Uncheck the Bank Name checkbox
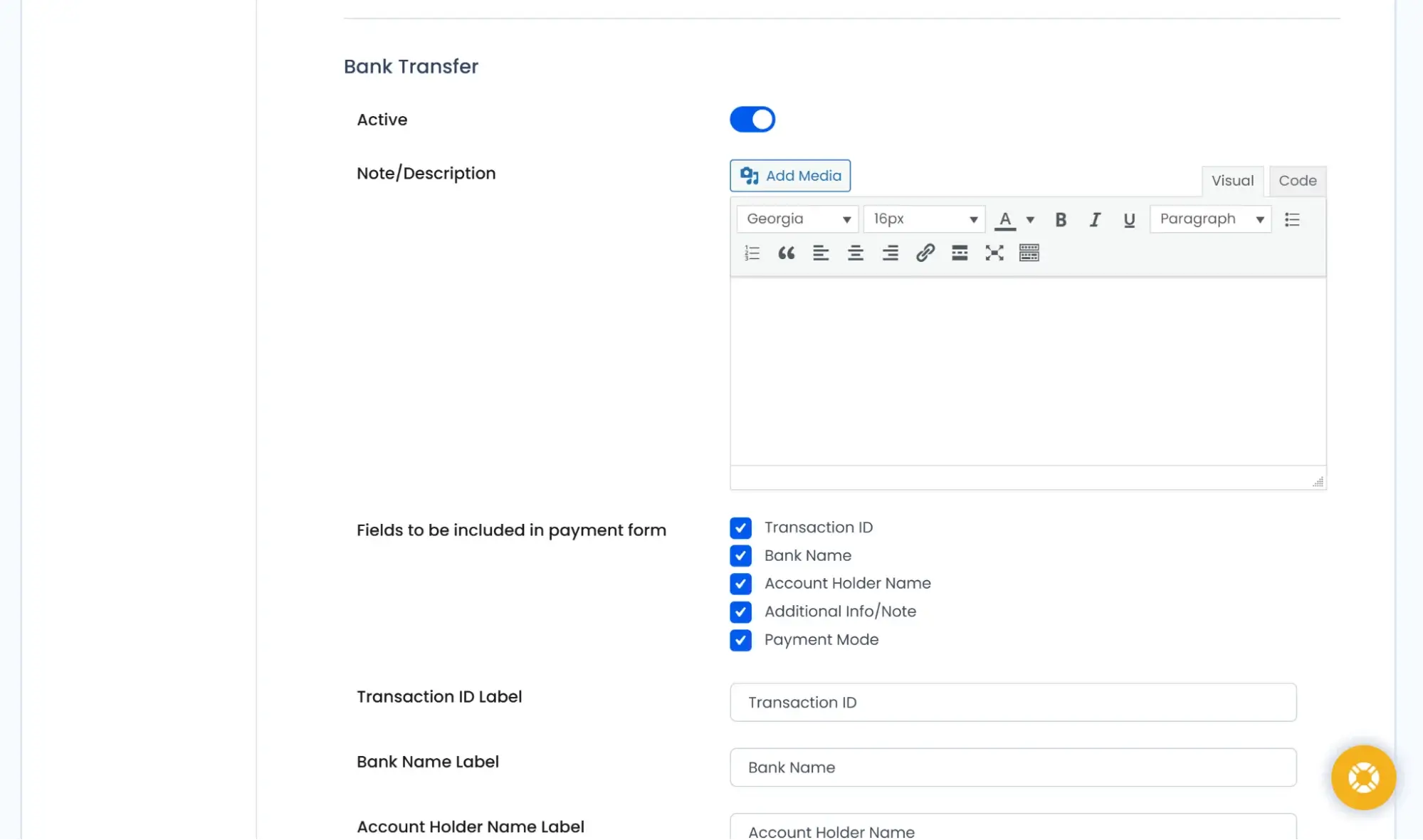1423x840 pixels. point(740,556)
